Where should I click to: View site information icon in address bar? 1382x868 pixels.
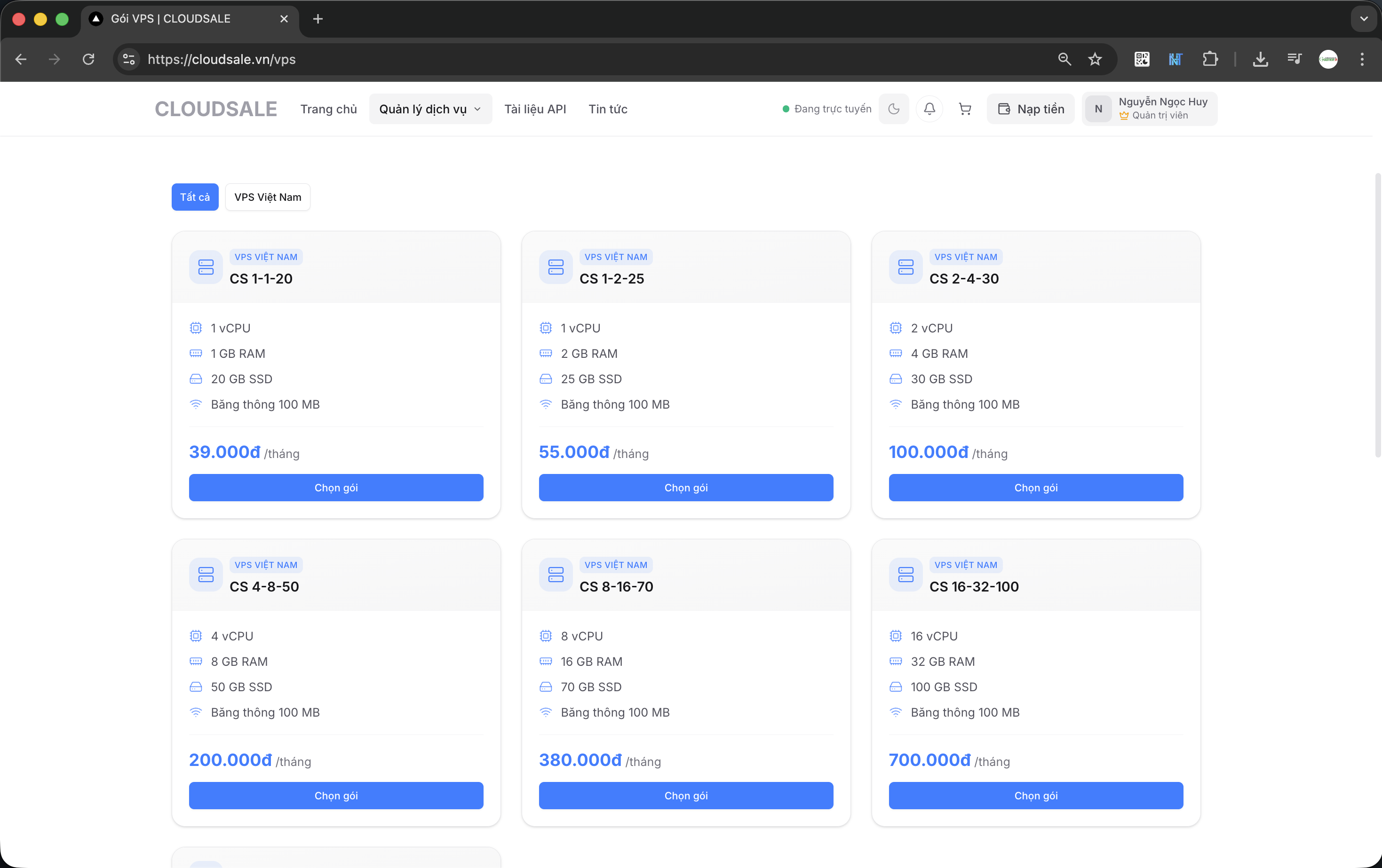129,59
